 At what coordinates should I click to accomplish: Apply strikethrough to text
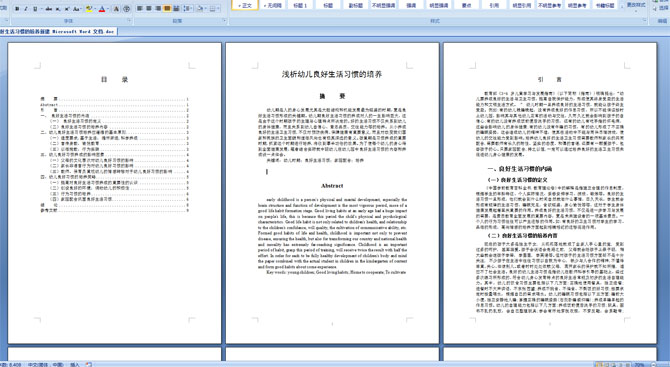point(49,9)
